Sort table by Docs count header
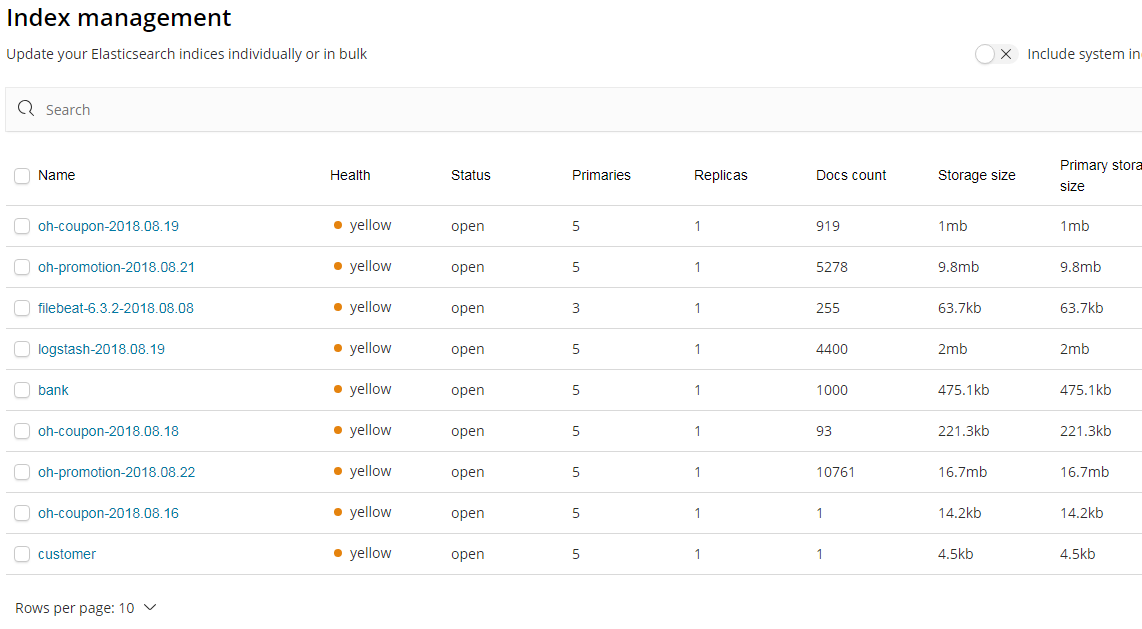1142x629 pixels. [851, 175]
